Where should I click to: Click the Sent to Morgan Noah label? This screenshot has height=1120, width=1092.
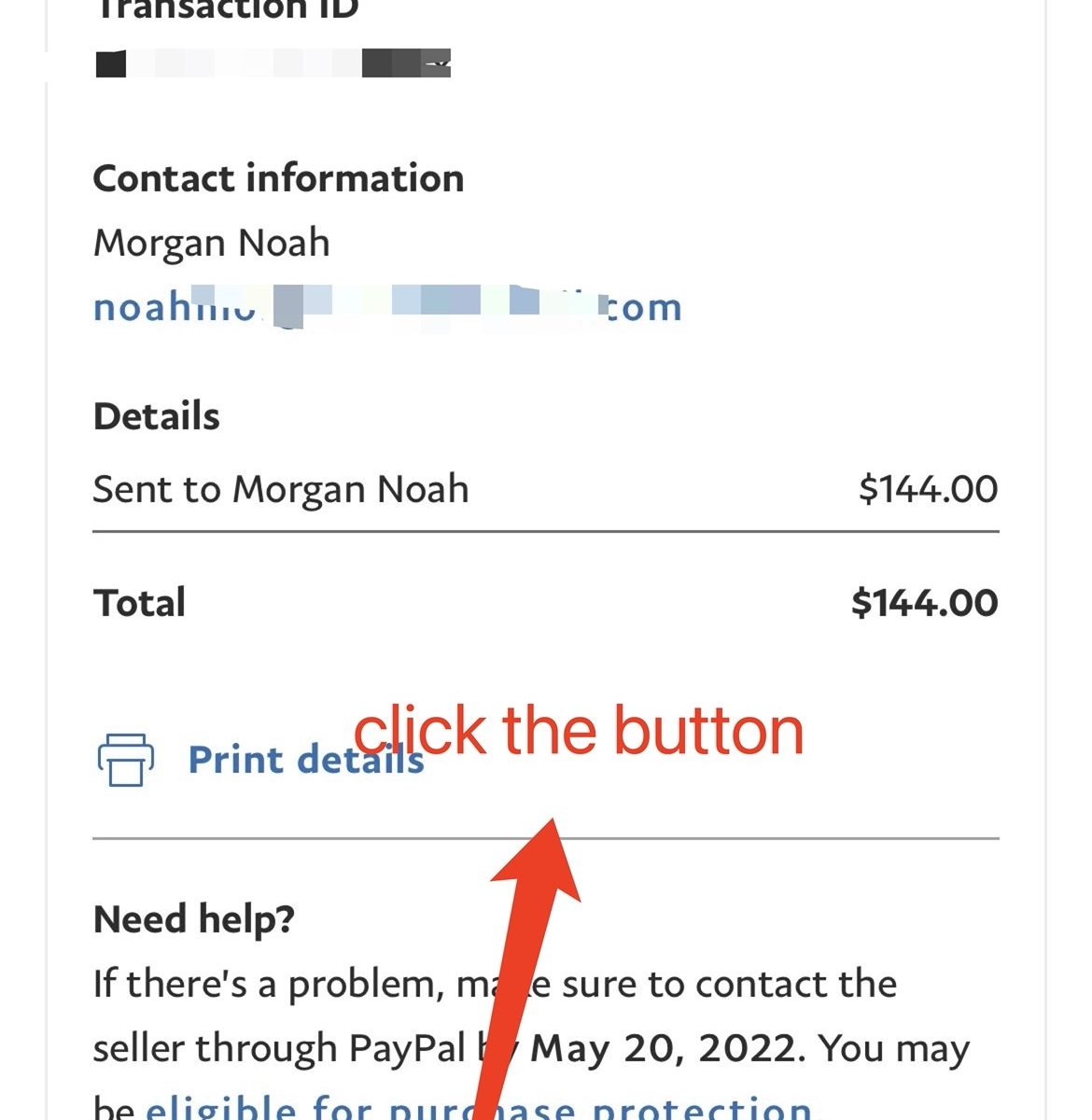280,490
